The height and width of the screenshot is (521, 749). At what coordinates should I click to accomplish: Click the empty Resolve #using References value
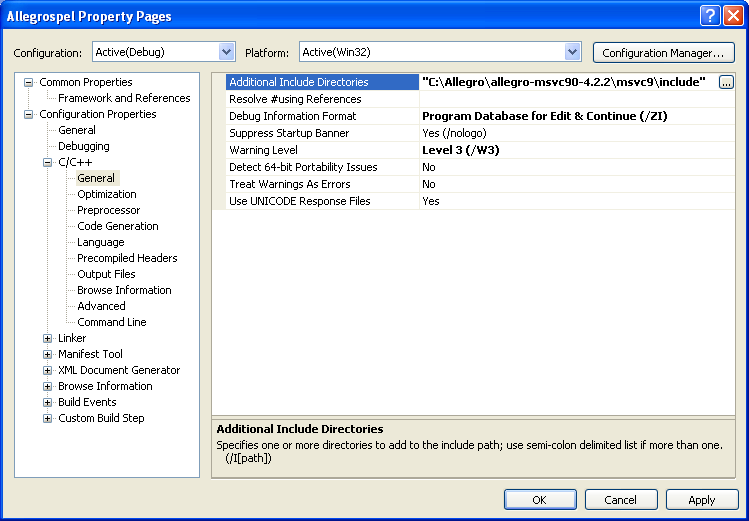pos(577,99)
